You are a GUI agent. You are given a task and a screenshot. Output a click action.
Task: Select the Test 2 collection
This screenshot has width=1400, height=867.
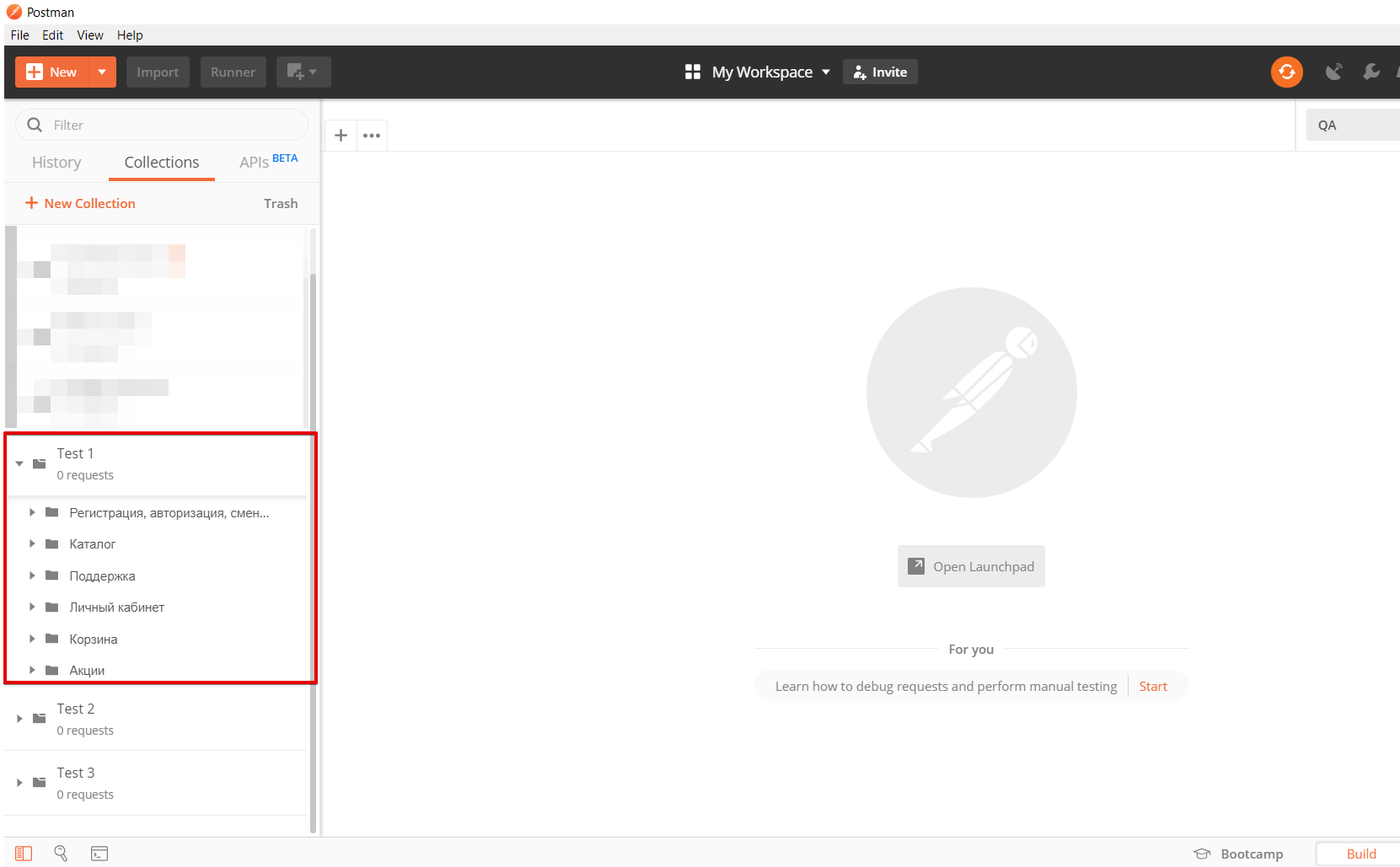tap(157, 719)
